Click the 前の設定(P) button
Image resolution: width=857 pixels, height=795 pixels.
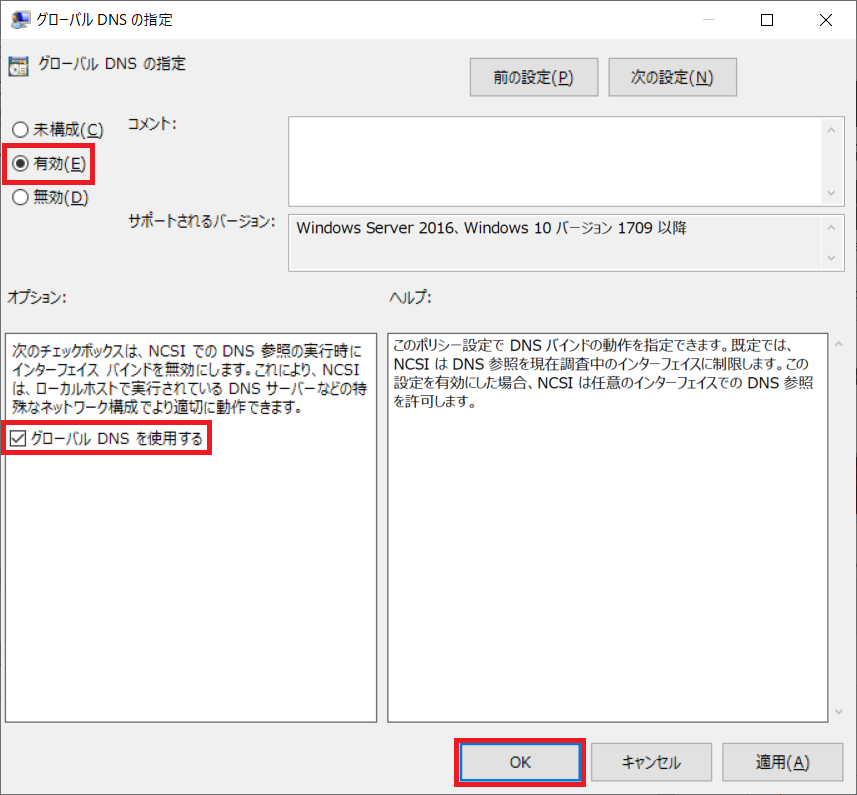click(x=533, y=77)
